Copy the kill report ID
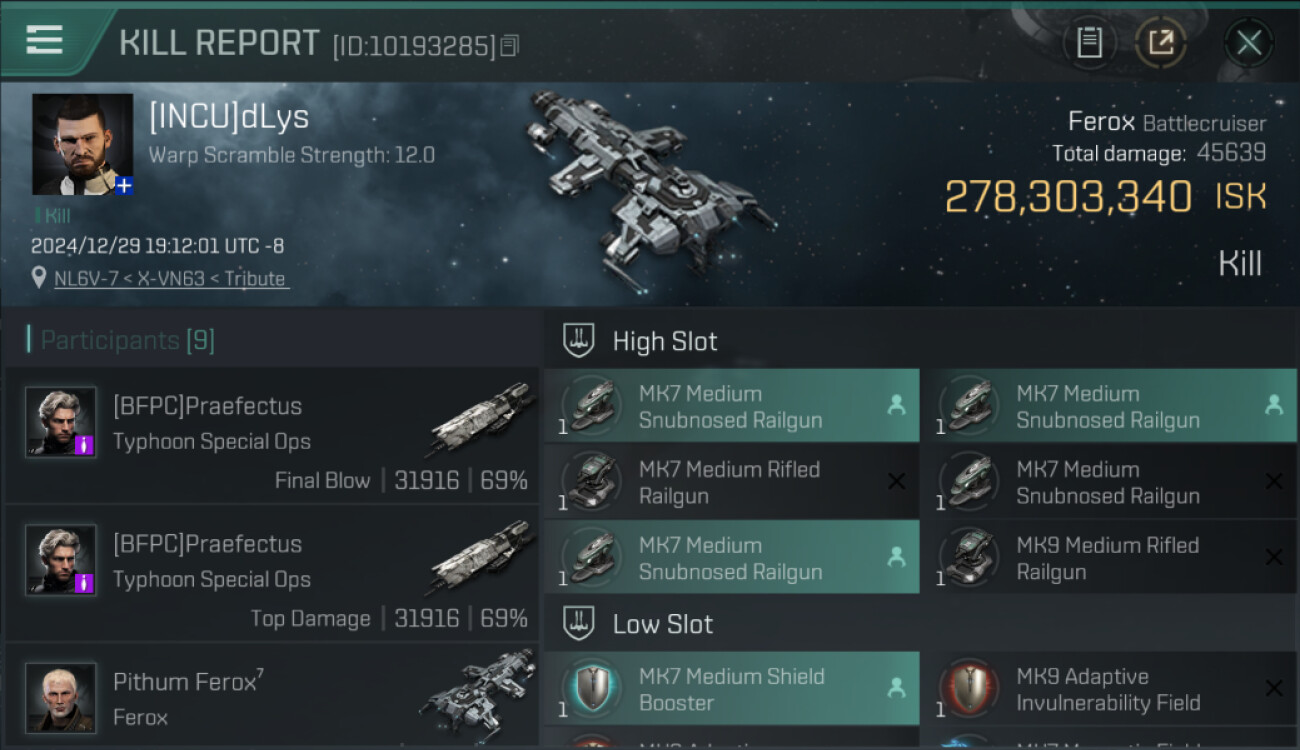 [x=510, y=46]
